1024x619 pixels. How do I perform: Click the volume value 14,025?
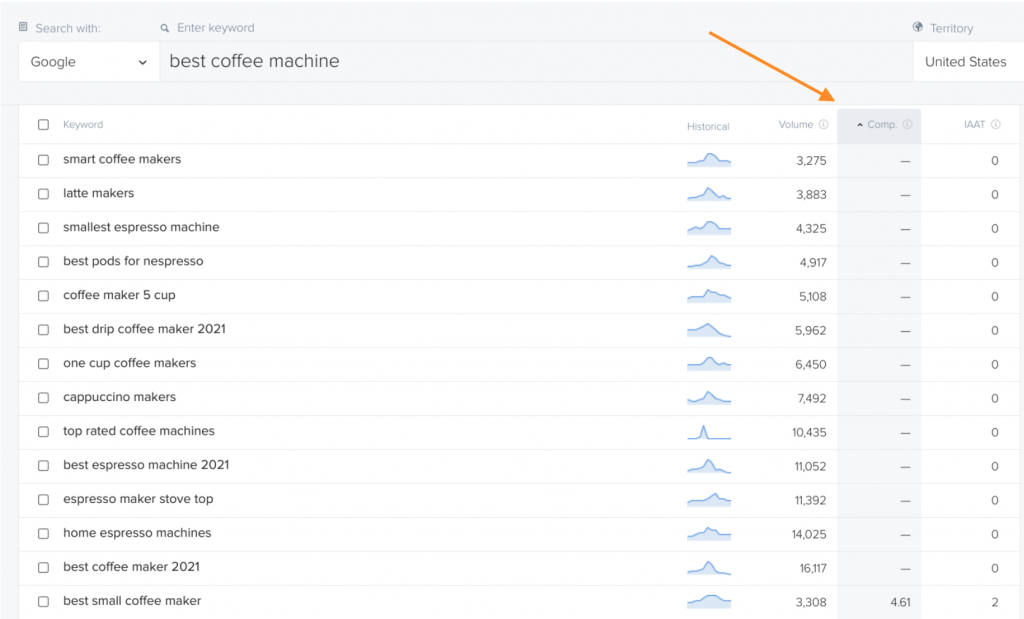click(809, 534)
